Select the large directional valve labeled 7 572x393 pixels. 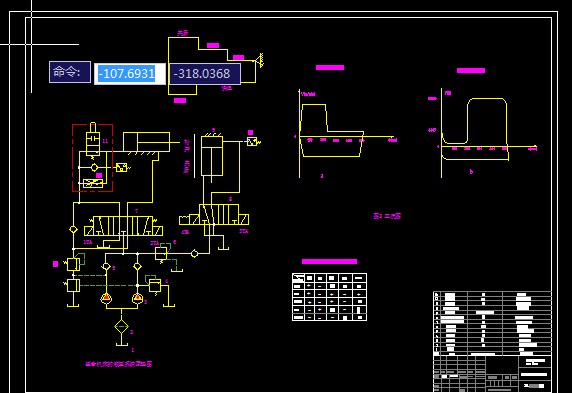pos(123,226)
